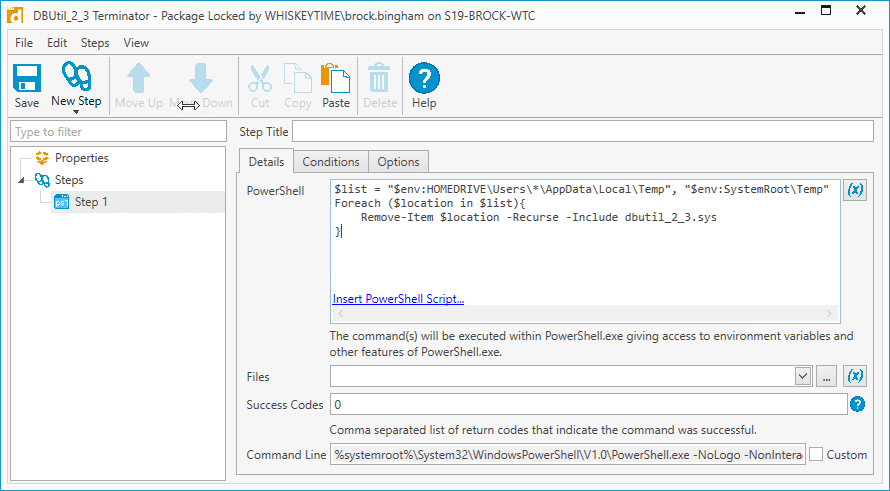The width and height of the screenshot is (890, 491).
Task: Click the Insert PowerShell Script link
Action: [398, 299]
